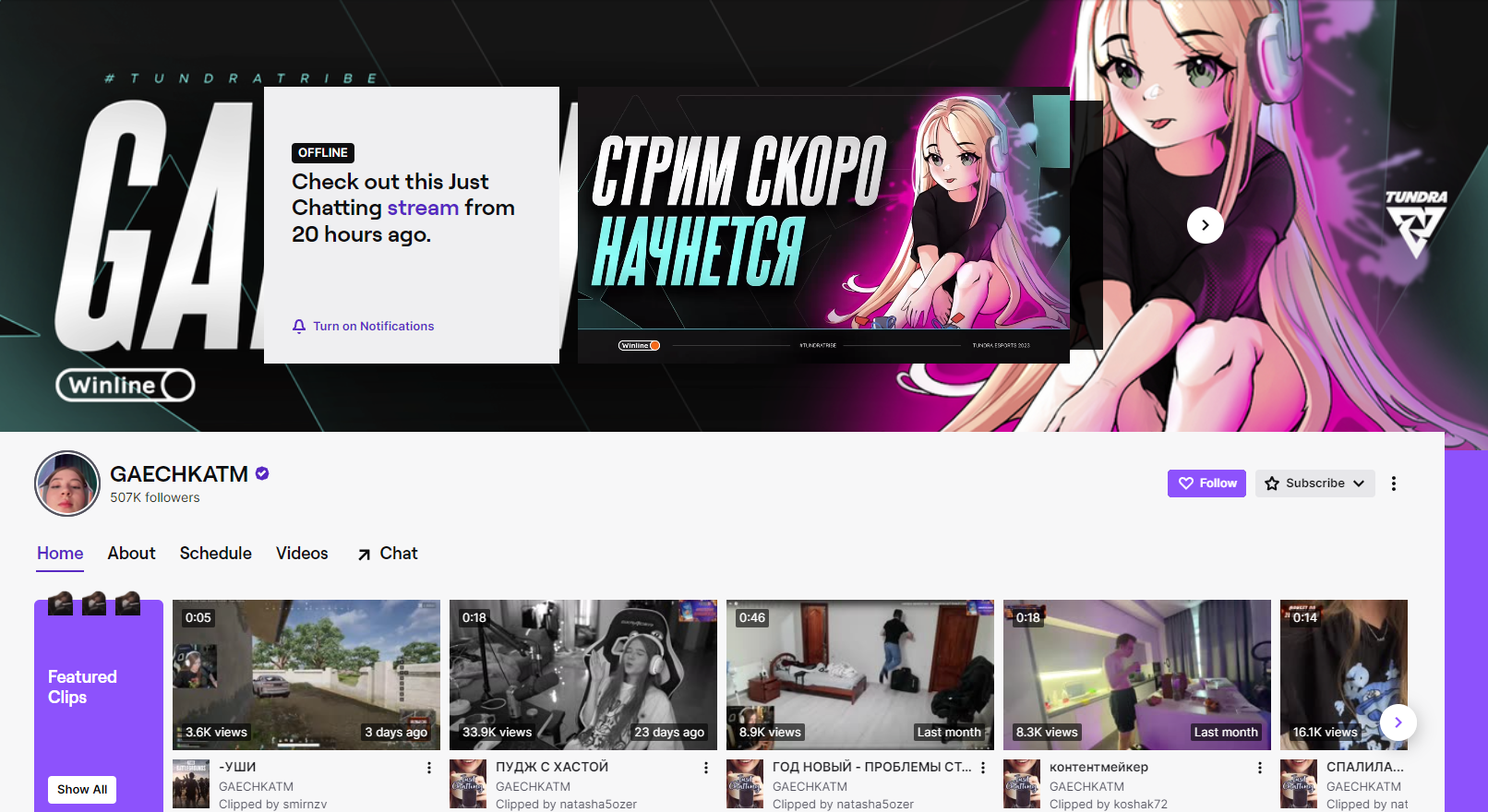Switch to the About tab
Viewport: 1488px width, 812px height.
[x=131, y=554]
